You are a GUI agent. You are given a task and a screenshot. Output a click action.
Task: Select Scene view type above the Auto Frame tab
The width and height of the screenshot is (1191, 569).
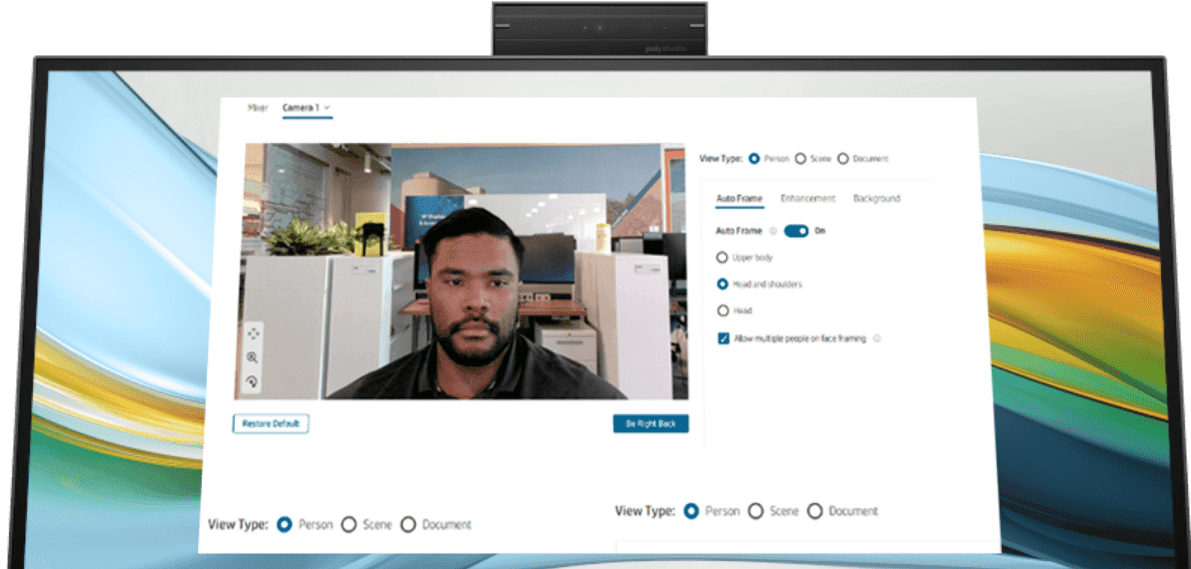point(800,159)
